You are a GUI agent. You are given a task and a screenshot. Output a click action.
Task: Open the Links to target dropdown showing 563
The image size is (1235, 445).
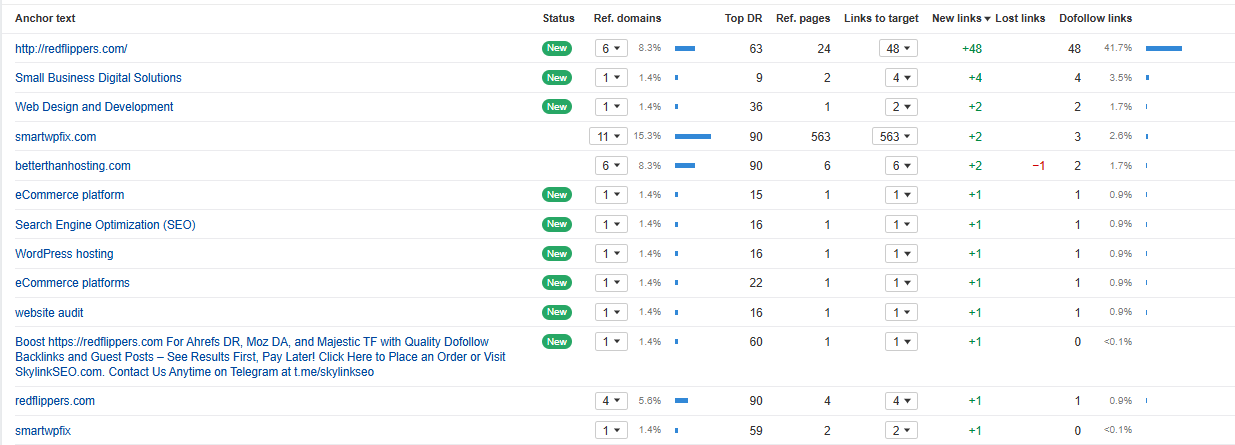(894, 137)
